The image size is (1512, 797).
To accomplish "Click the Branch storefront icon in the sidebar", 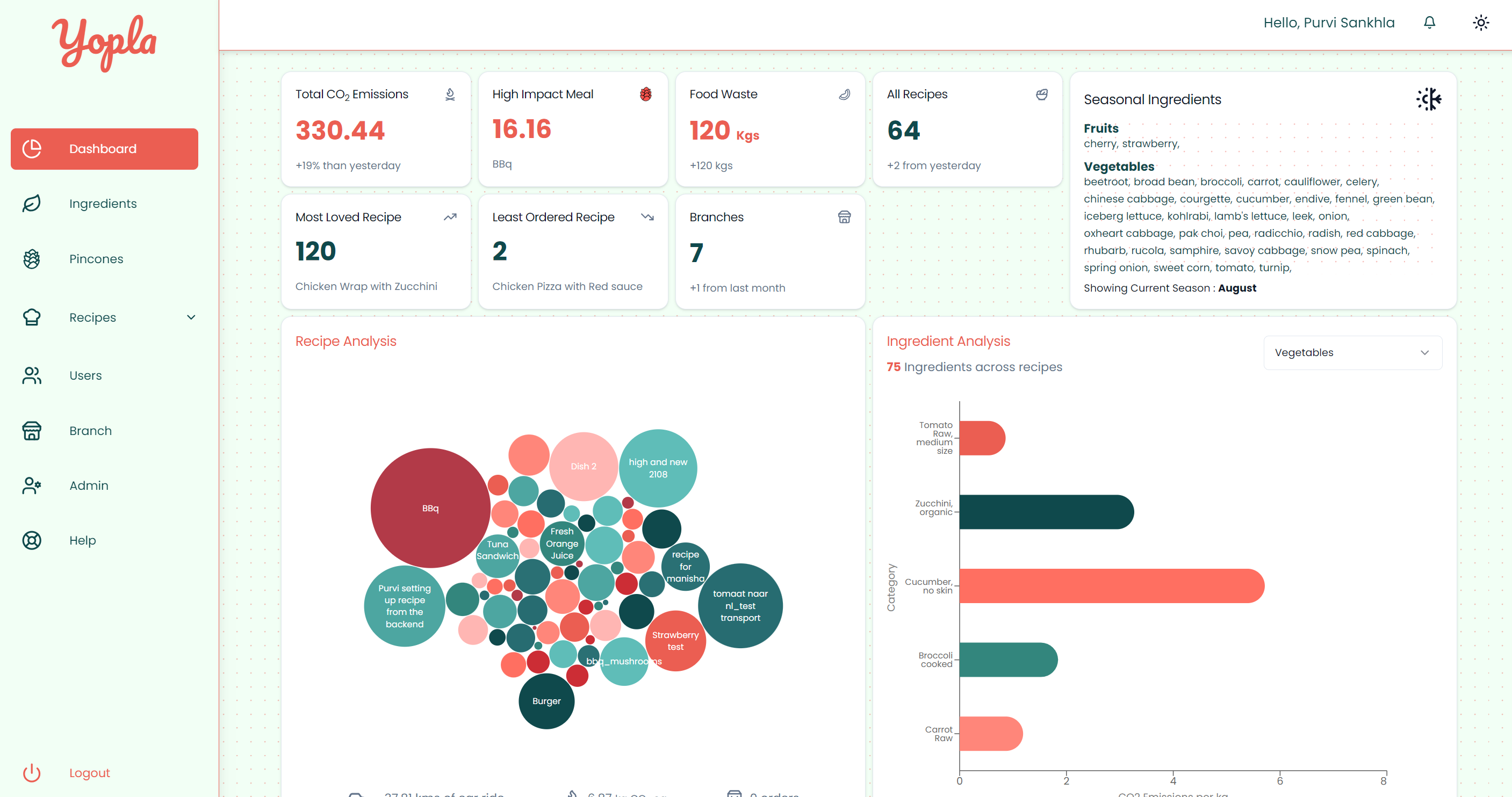I will (x=32, y=431).
